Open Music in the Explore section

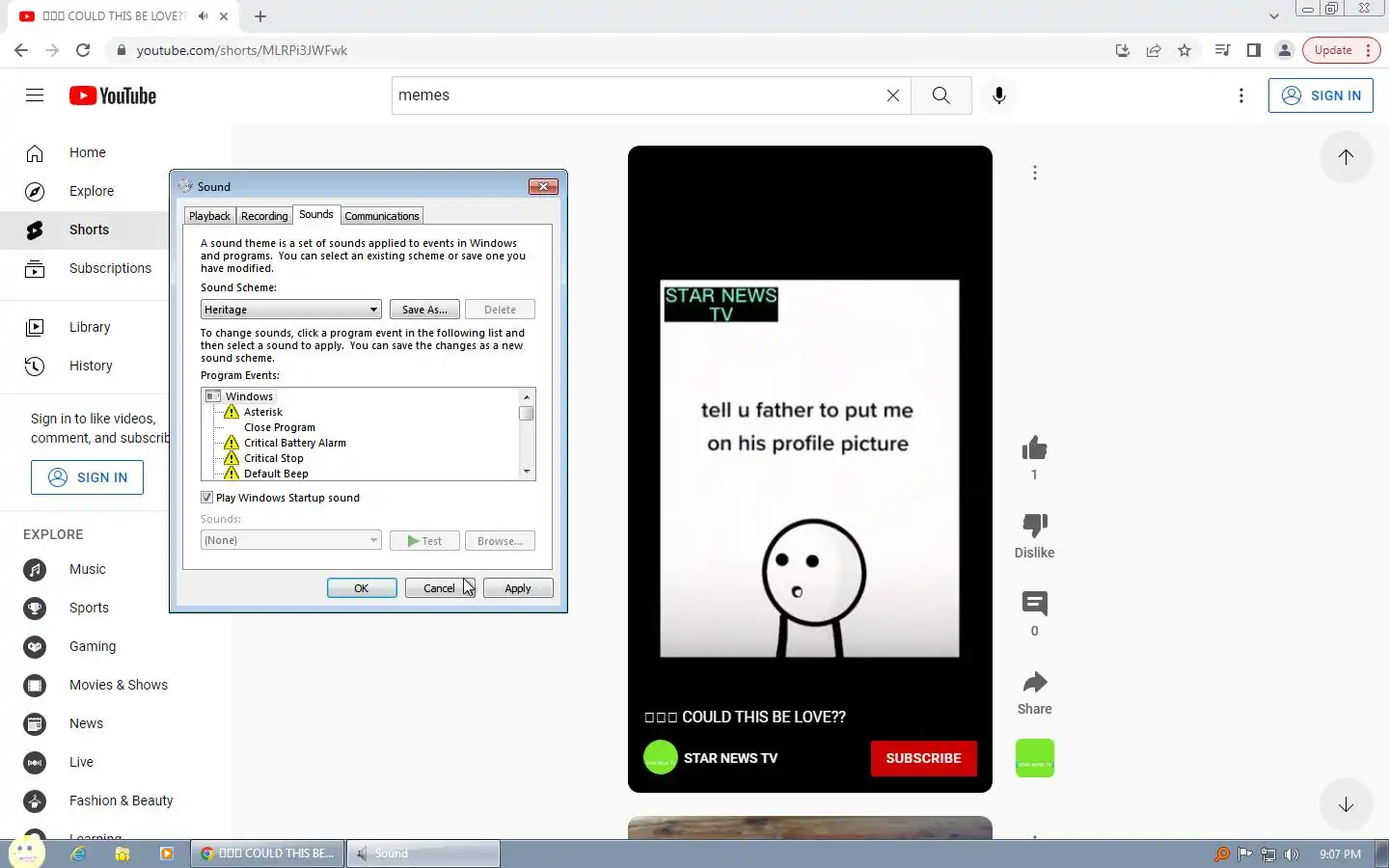pyautogui.click(x=87, y=569)
